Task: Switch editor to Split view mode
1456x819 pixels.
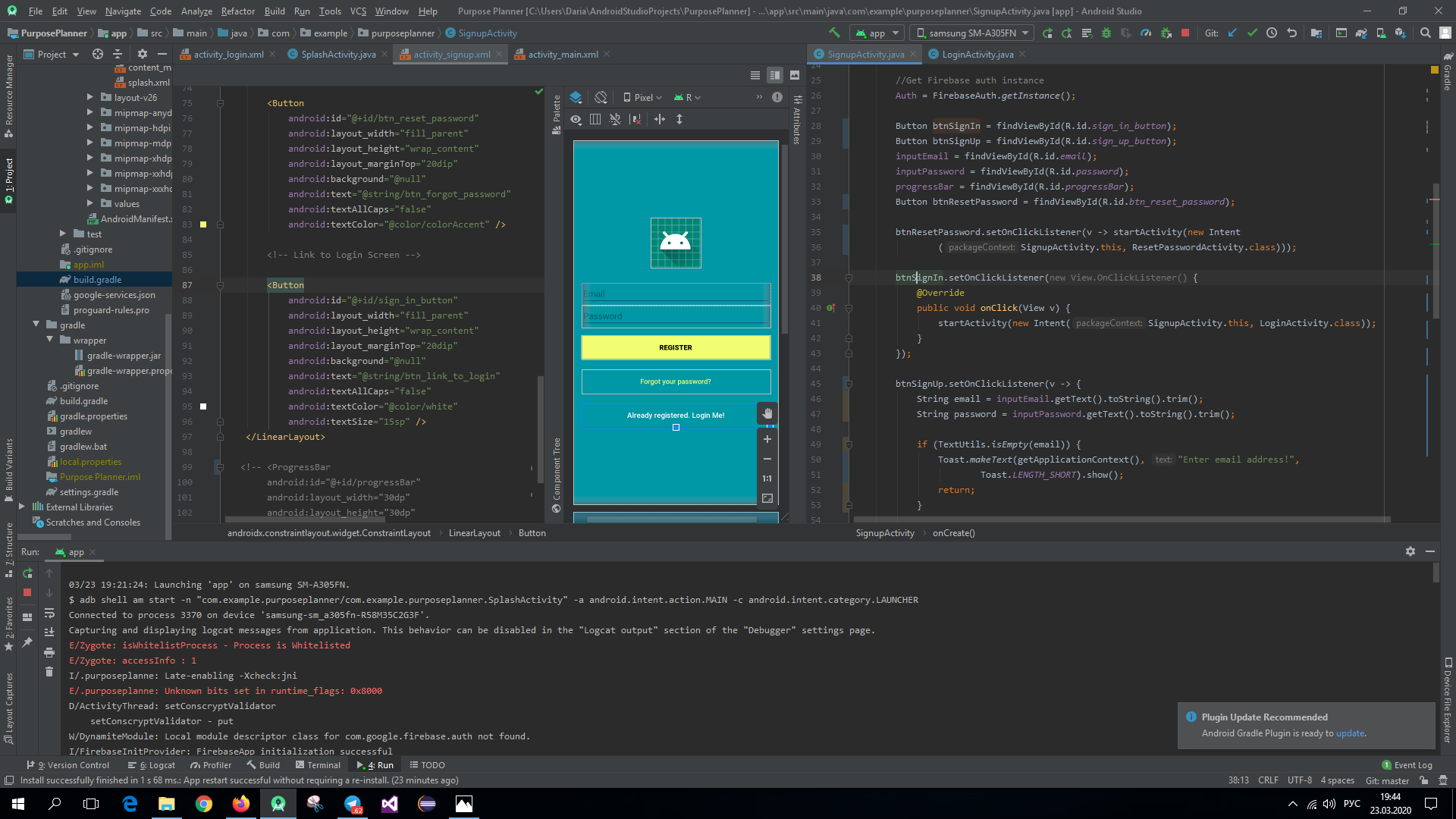Action: (x=775, y=75)
